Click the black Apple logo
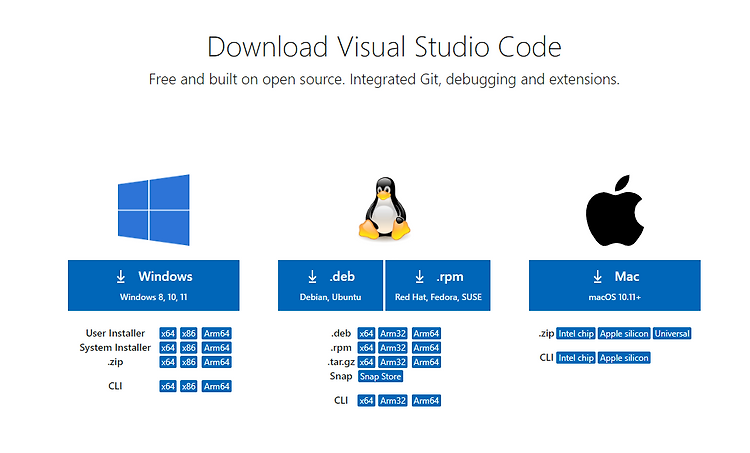 (x=615, y=210)
